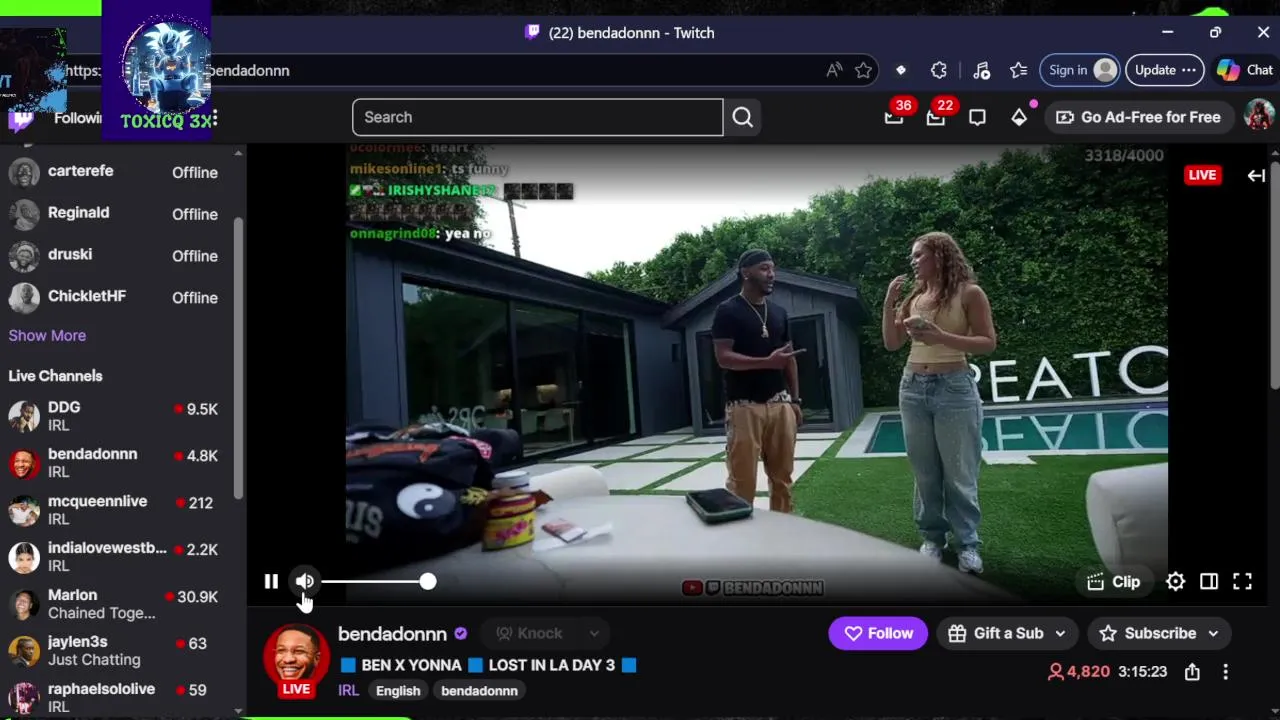Image resolution: width=1280 pixels, height=720 pixels.
Task: Open browser Read aloud icon
Action: pyautogui.click(x=833, y=70)
